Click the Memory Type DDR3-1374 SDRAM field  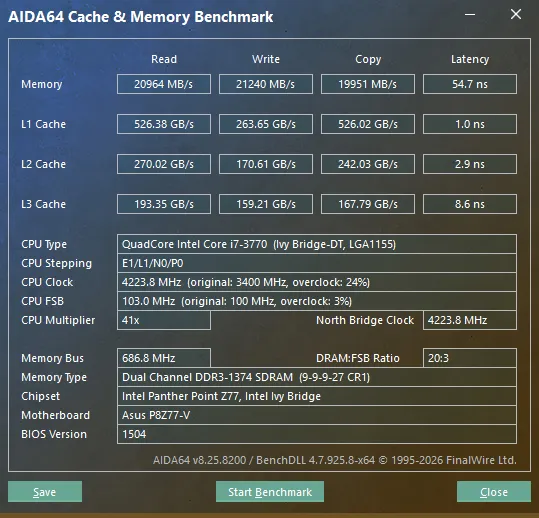coord(317,377)
